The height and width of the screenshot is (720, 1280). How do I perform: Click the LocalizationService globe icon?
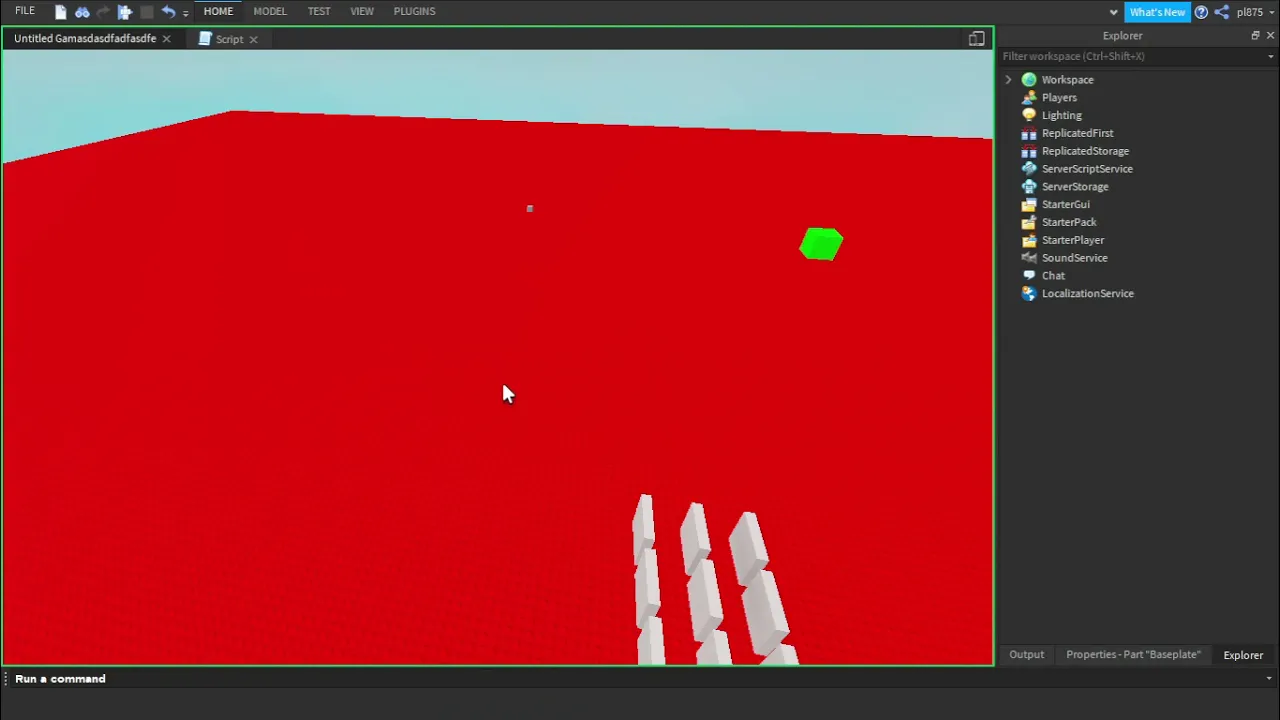point(1029,294)
